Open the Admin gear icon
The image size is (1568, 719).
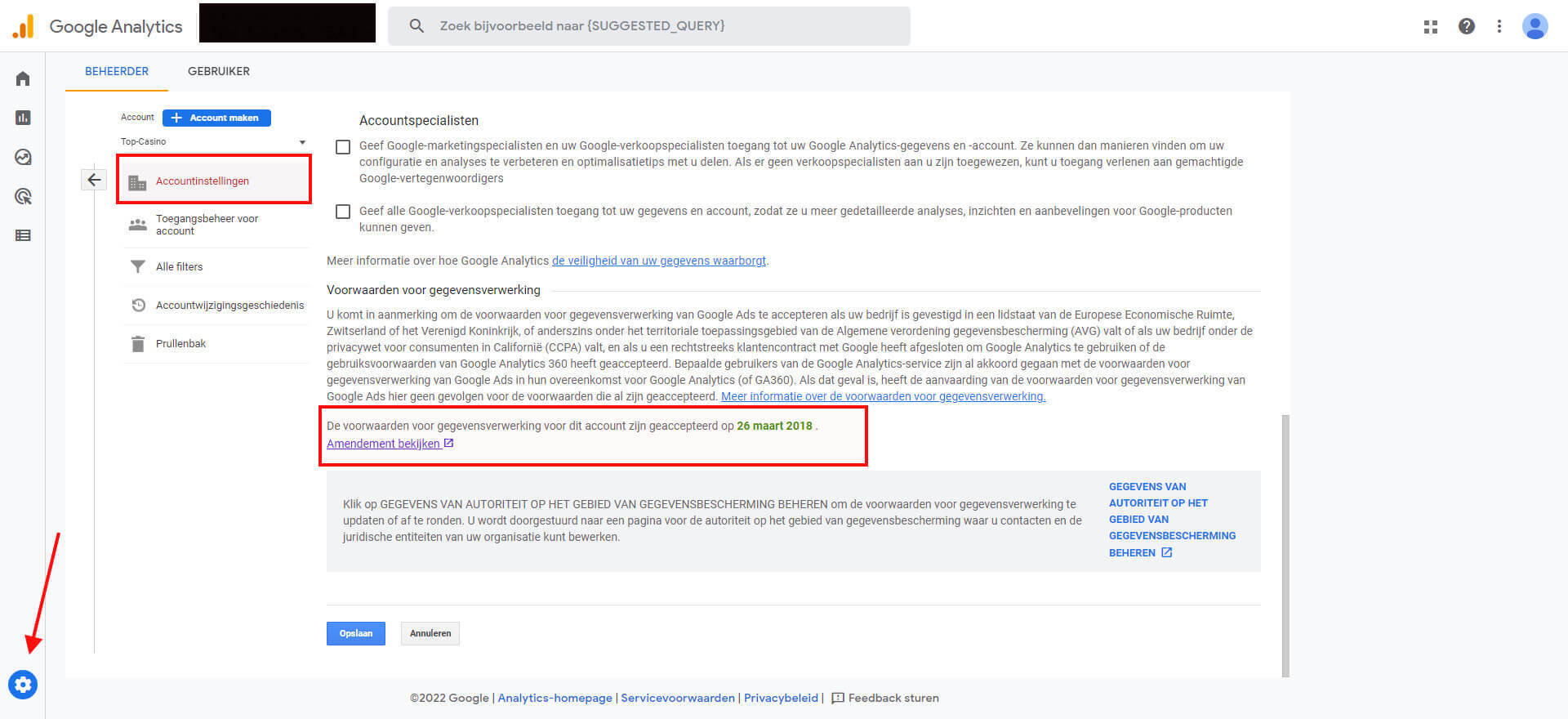pos(23,684)
